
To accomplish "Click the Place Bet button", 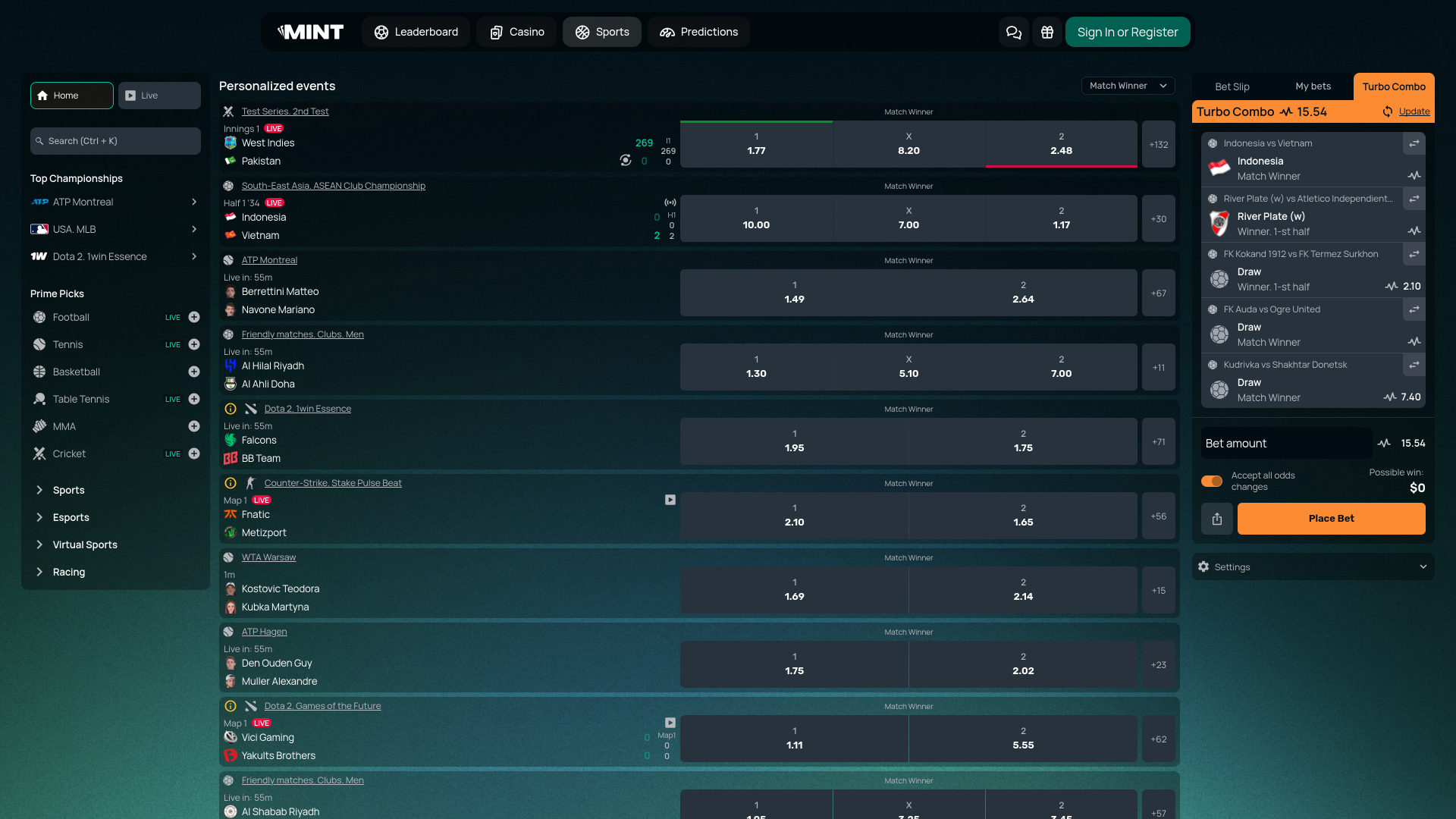I will click(1331, 519).
